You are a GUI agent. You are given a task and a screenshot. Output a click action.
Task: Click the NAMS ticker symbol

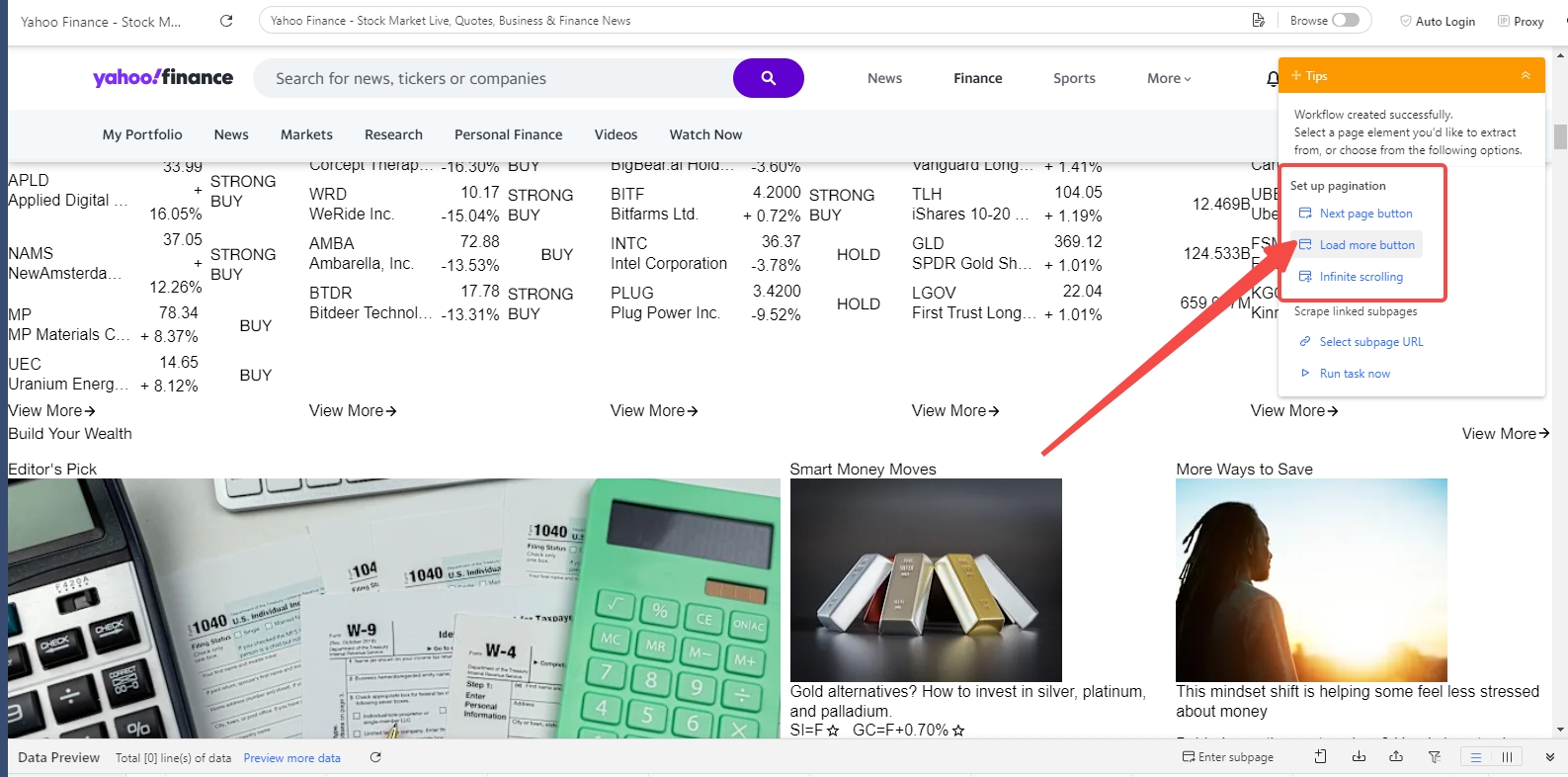(31, 253)
